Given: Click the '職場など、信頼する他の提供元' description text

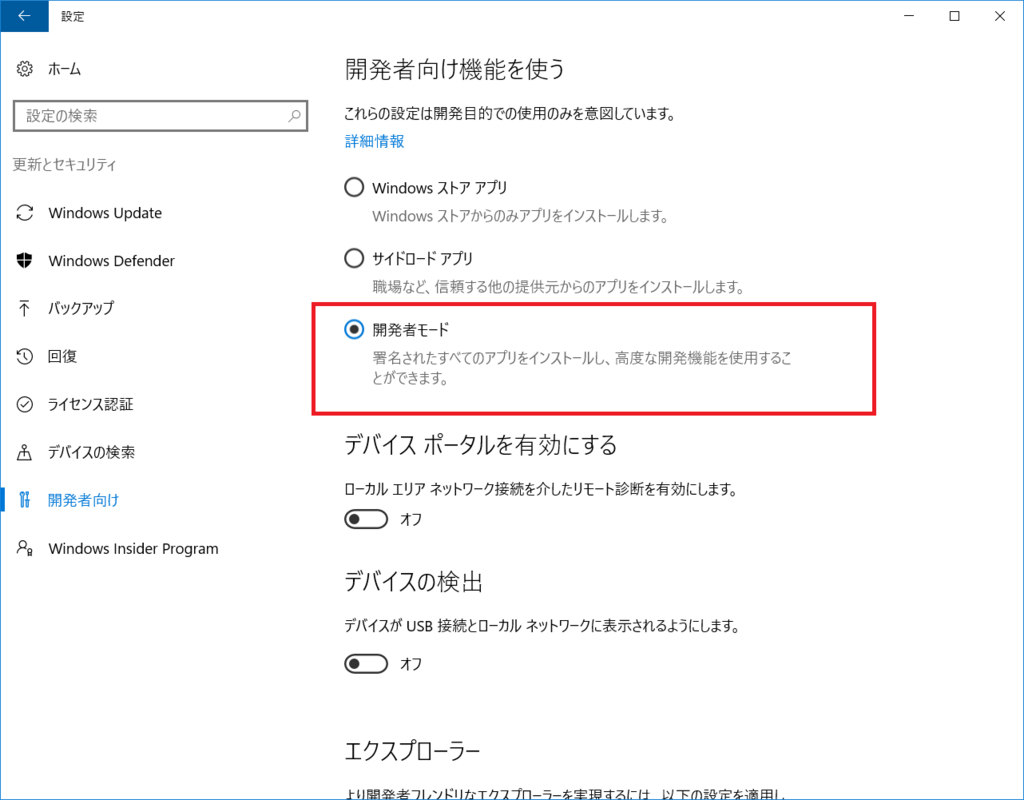Looking at the screenshot, I should [x=558, y=287].
